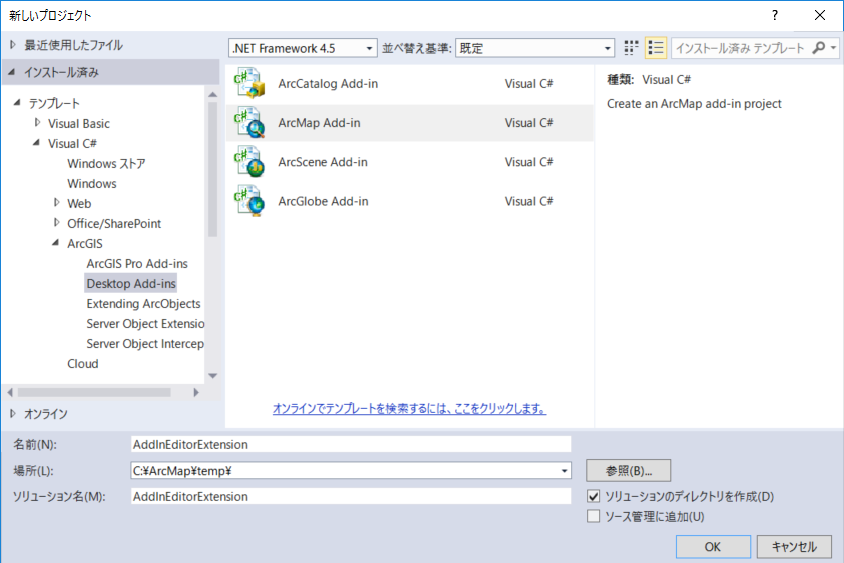844x563 pixels.
Task: Click the search magnifier icon
Action: click(818, 48)
